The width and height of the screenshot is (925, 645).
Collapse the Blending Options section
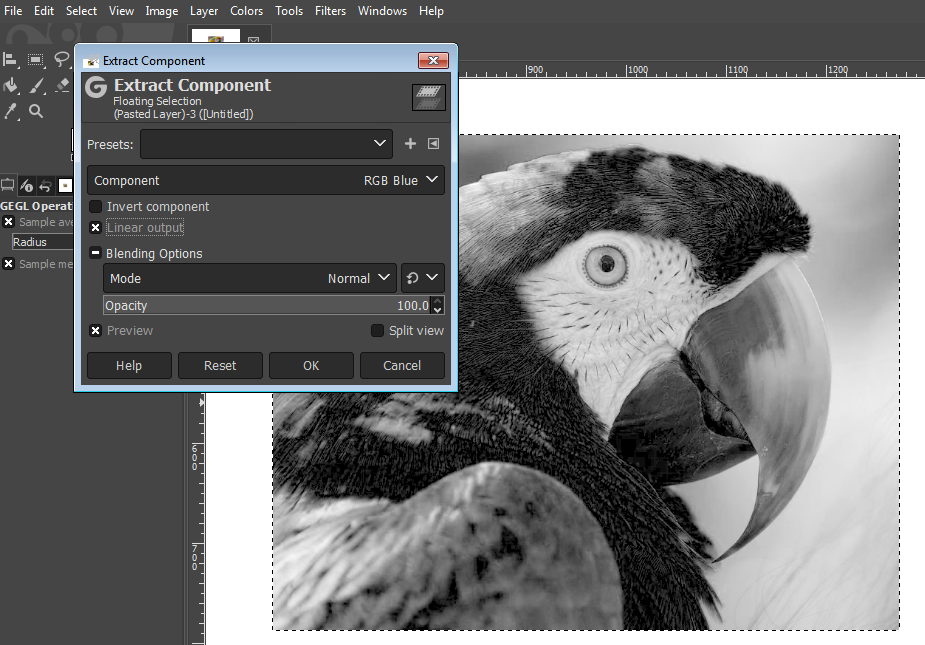96,254
